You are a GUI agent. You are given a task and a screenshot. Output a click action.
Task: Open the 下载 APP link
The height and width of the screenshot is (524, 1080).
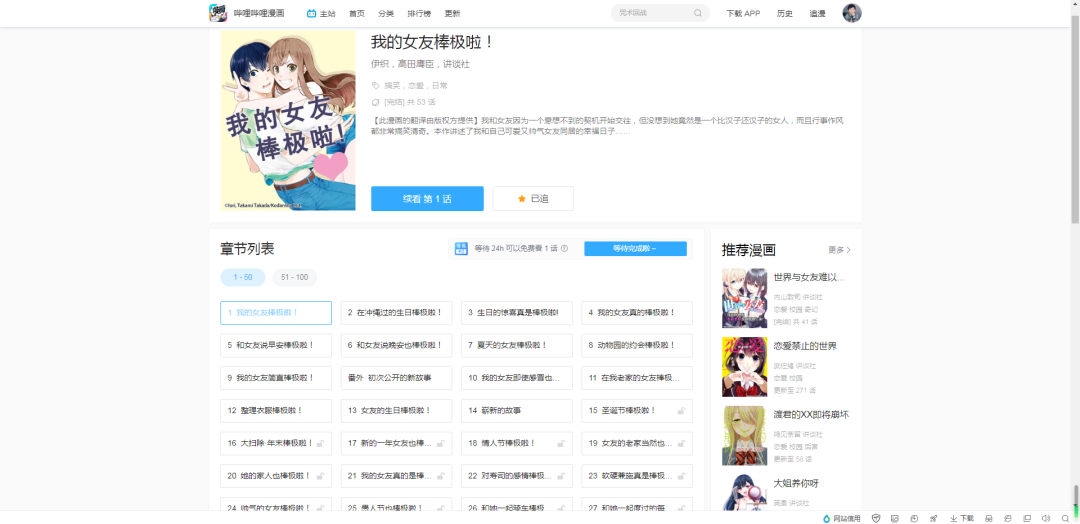click(x=743, y=13)
